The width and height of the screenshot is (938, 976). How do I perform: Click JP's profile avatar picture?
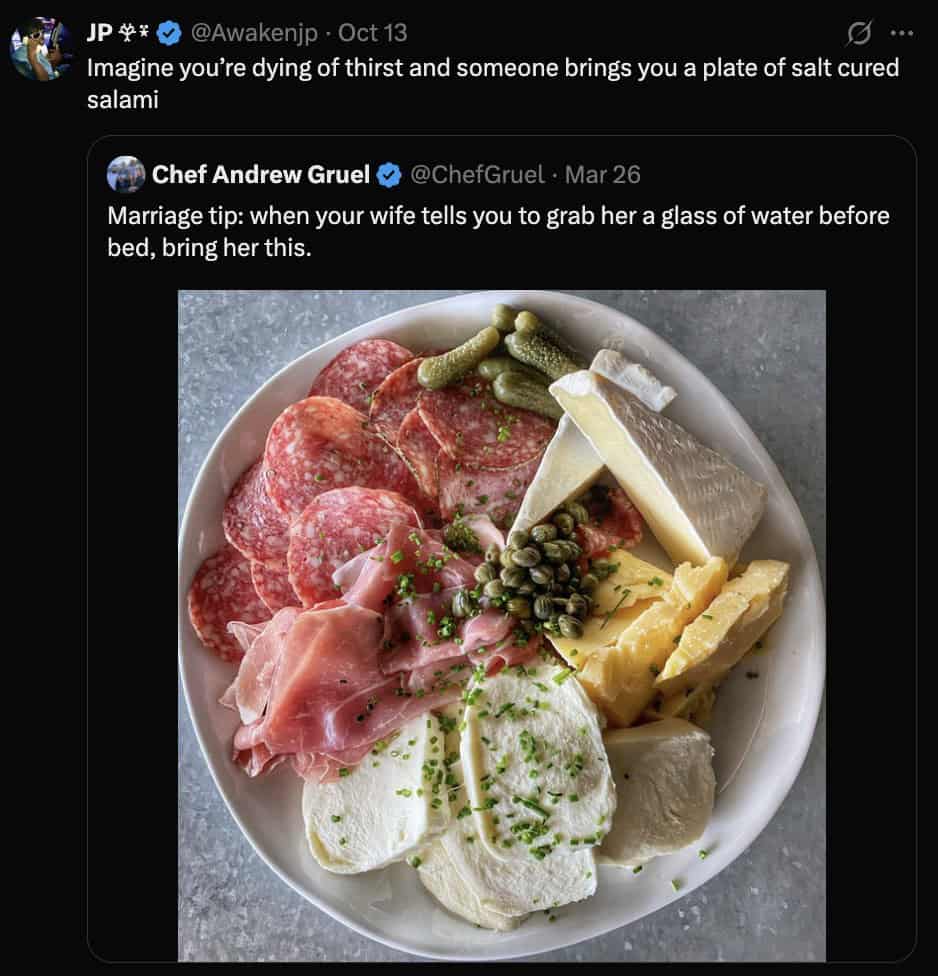click(x=41, y=49)
